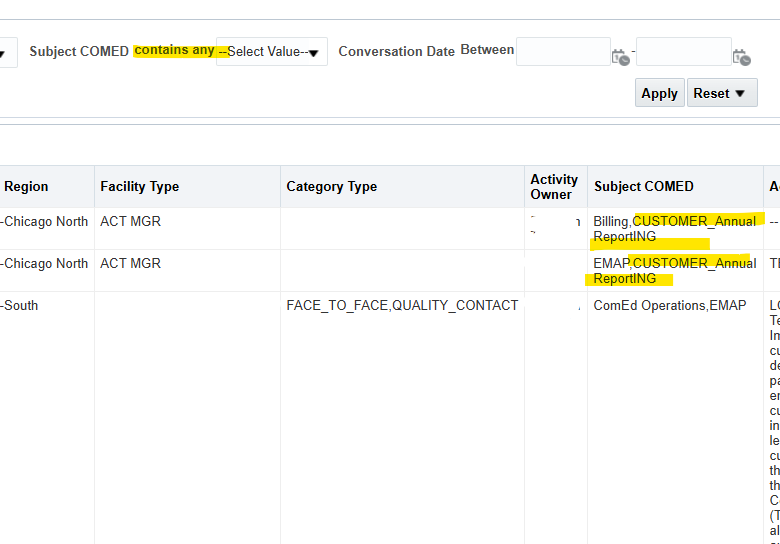The image size is (780, 544).
Task: Click the ComEd Operations,EMAP cell
Action: [676, 418]
